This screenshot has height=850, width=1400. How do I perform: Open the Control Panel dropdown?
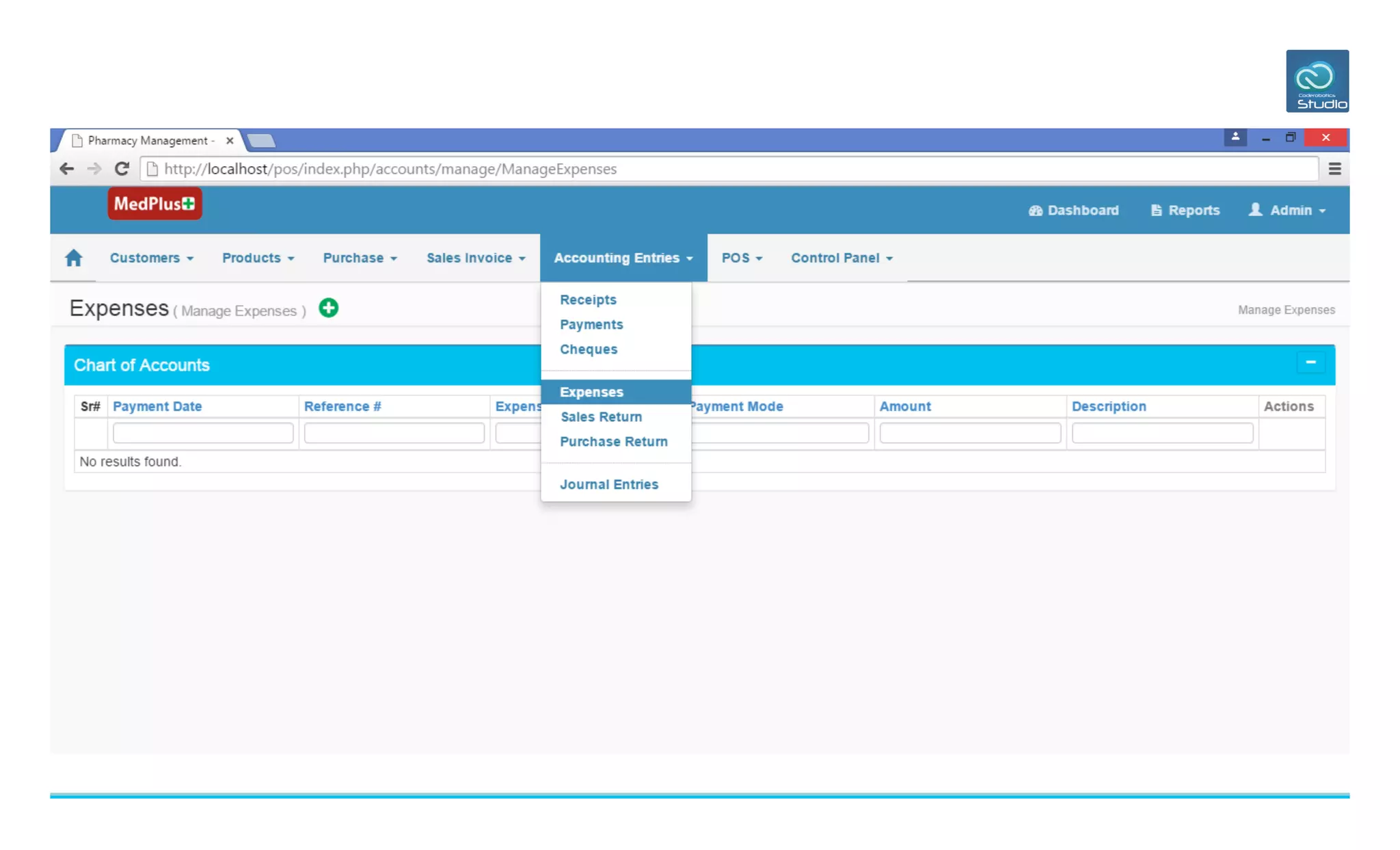842,258
